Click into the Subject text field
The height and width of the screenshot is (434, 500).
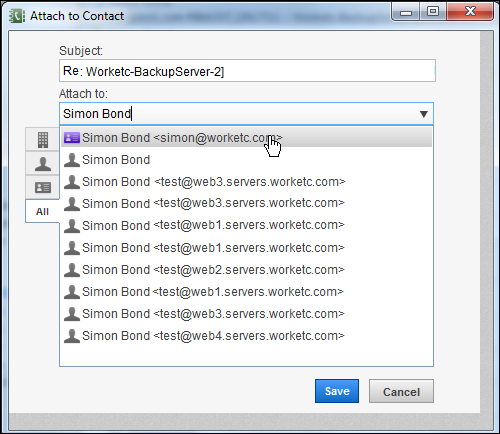tap(247, 71)
